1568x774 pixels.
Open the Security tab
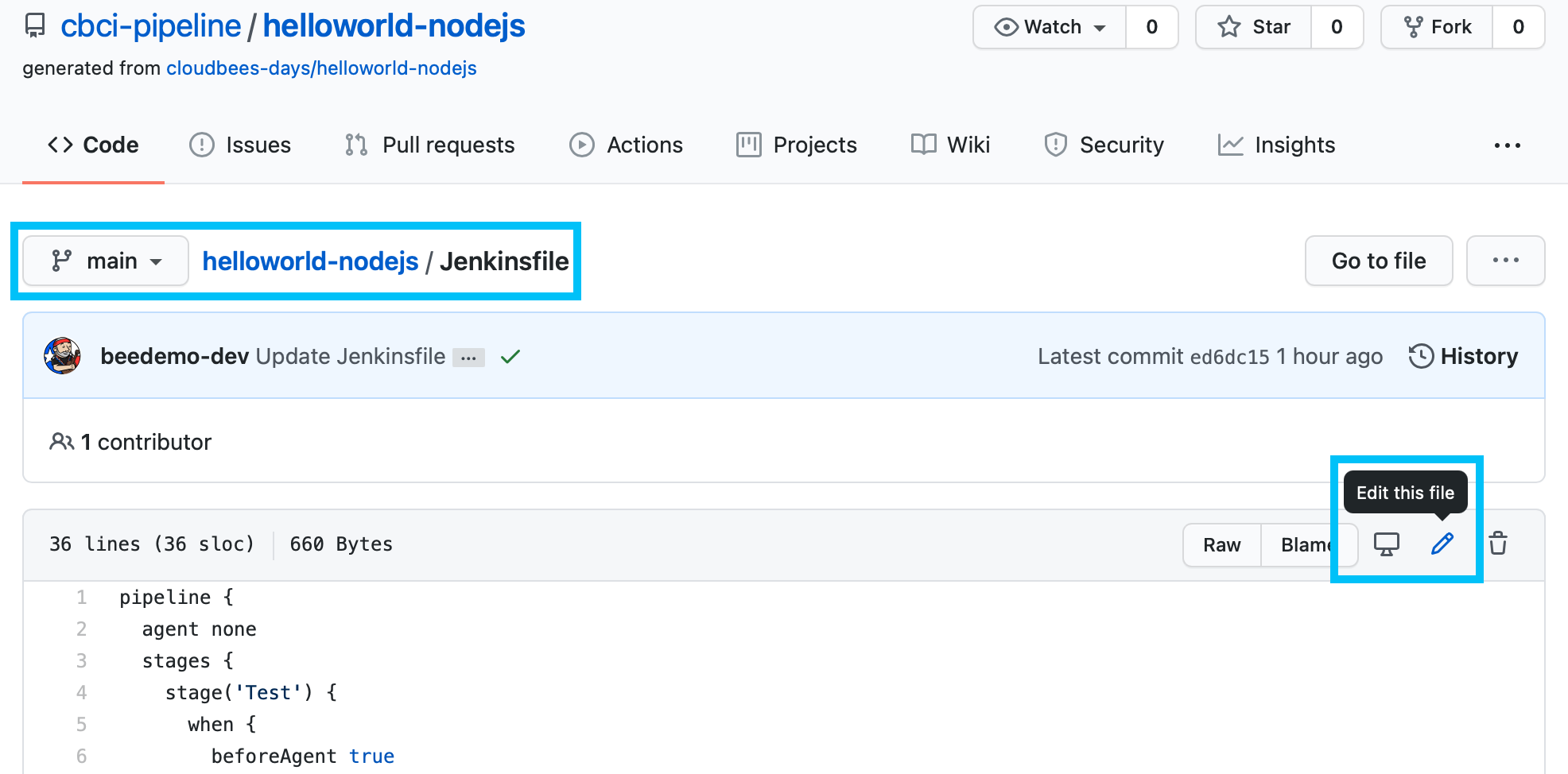point(1104,145)
